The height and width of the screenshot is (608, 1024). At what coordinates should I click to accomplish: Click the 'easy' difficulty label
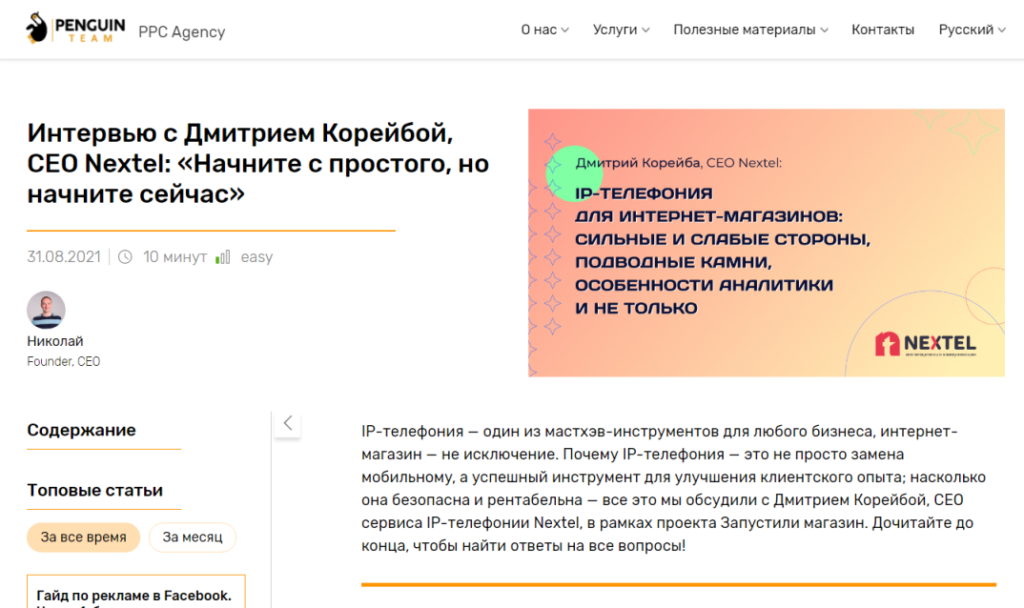pyautogui.click(x=256, y=257)
